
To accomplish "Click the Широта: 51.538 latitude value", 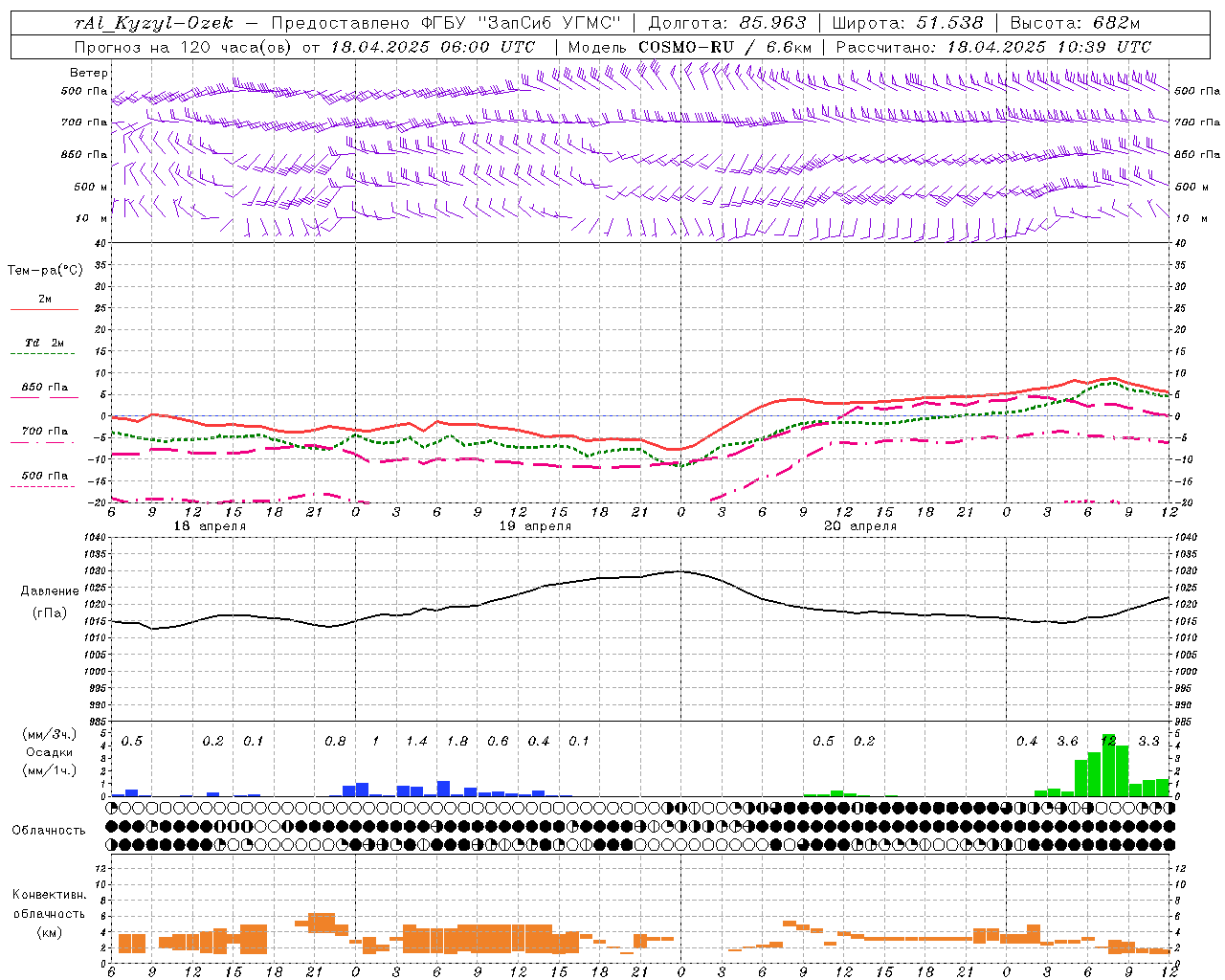I will click(x=907, y=23).
